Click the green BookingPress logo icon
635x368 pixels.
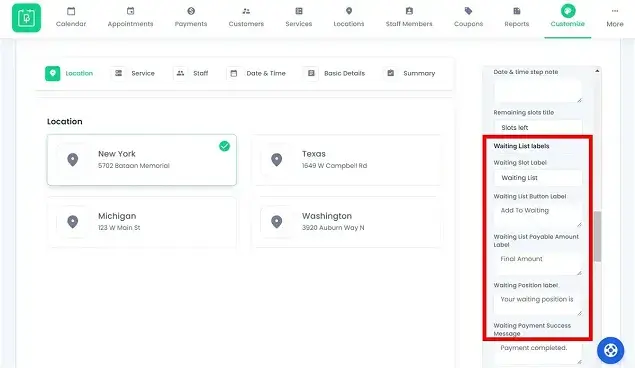(26, 18)
